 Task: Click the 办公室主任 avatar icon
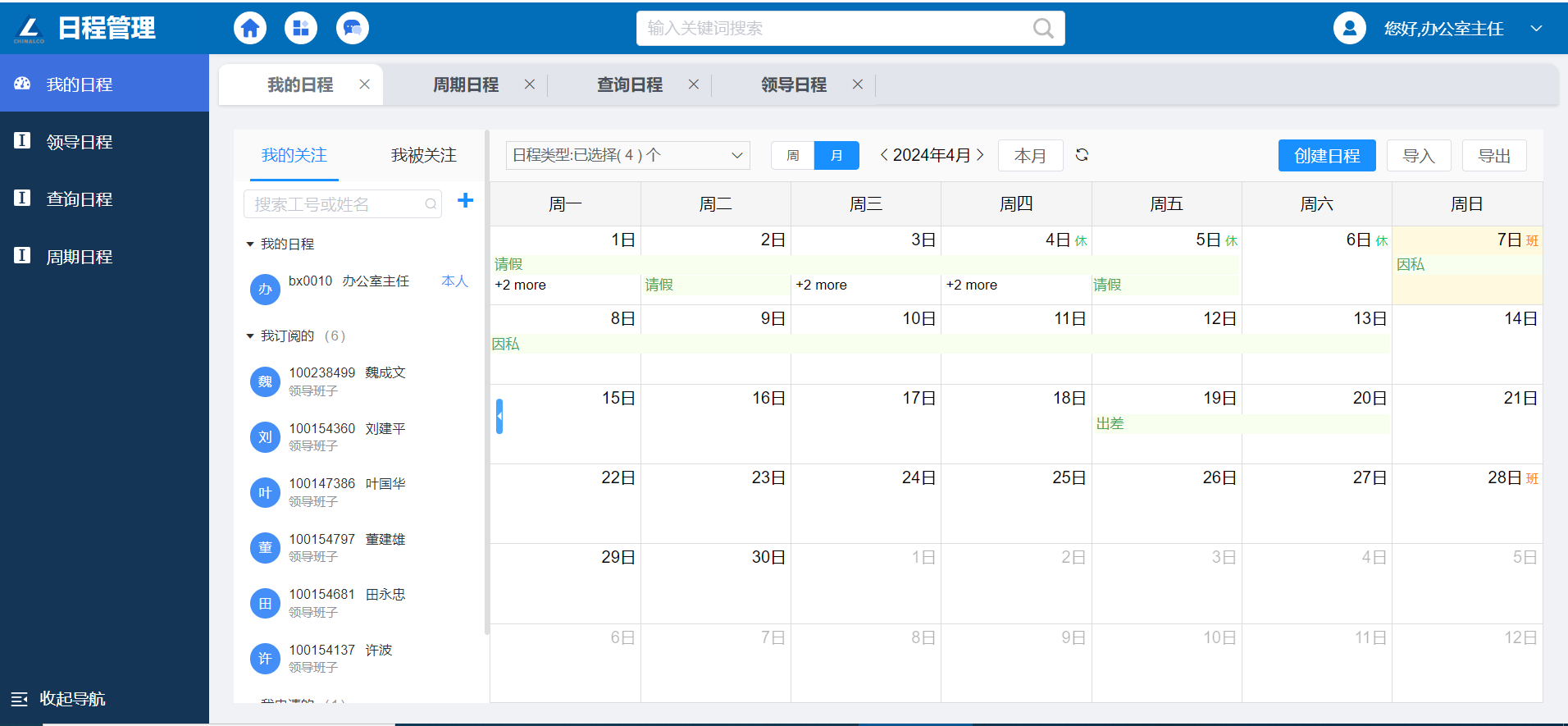tap(265, 290)
